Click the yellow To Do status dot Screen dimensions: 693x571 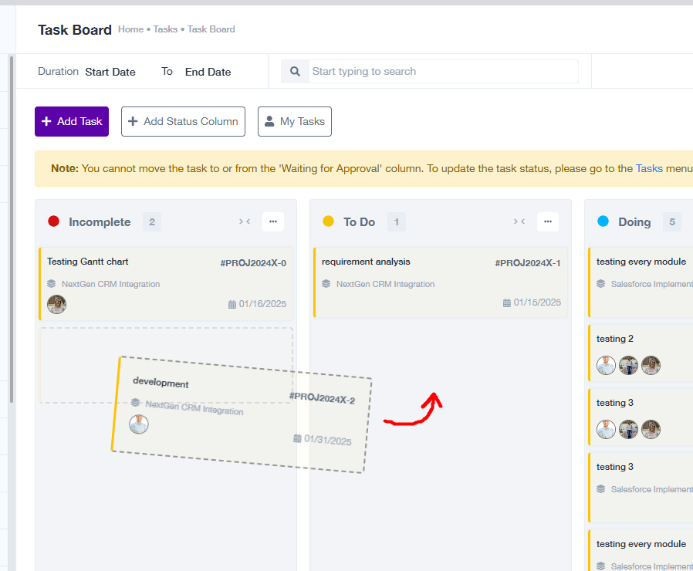[x=328, y=221]
